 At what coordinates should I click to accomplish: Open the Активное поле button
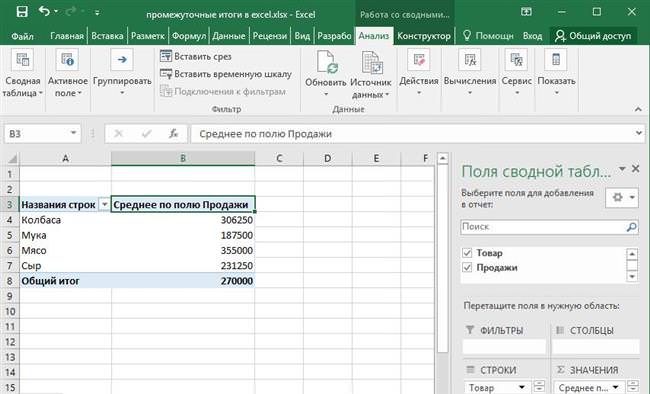coord(68,73)
